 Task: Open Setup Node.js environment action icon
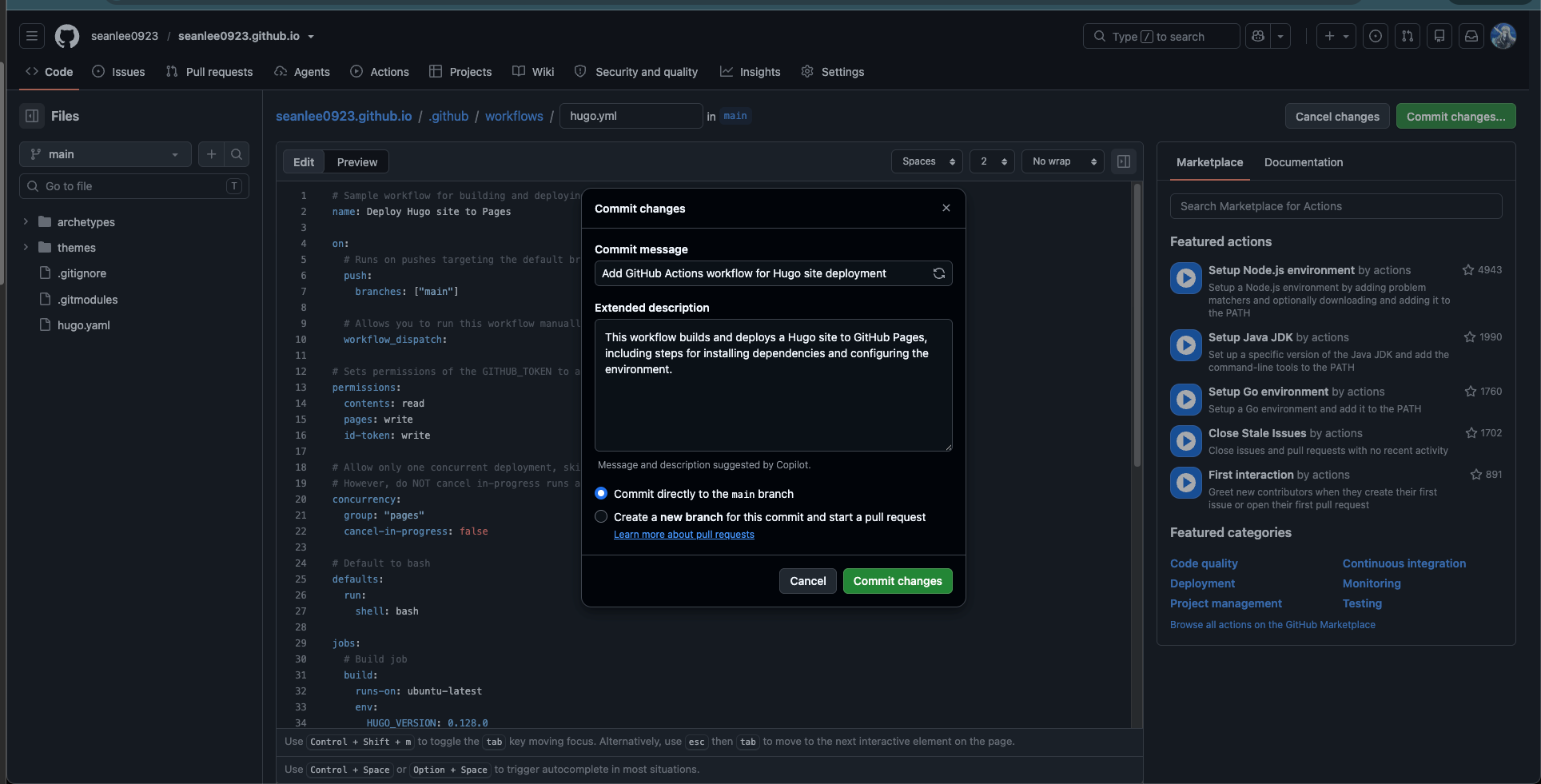click(1186, 278)
